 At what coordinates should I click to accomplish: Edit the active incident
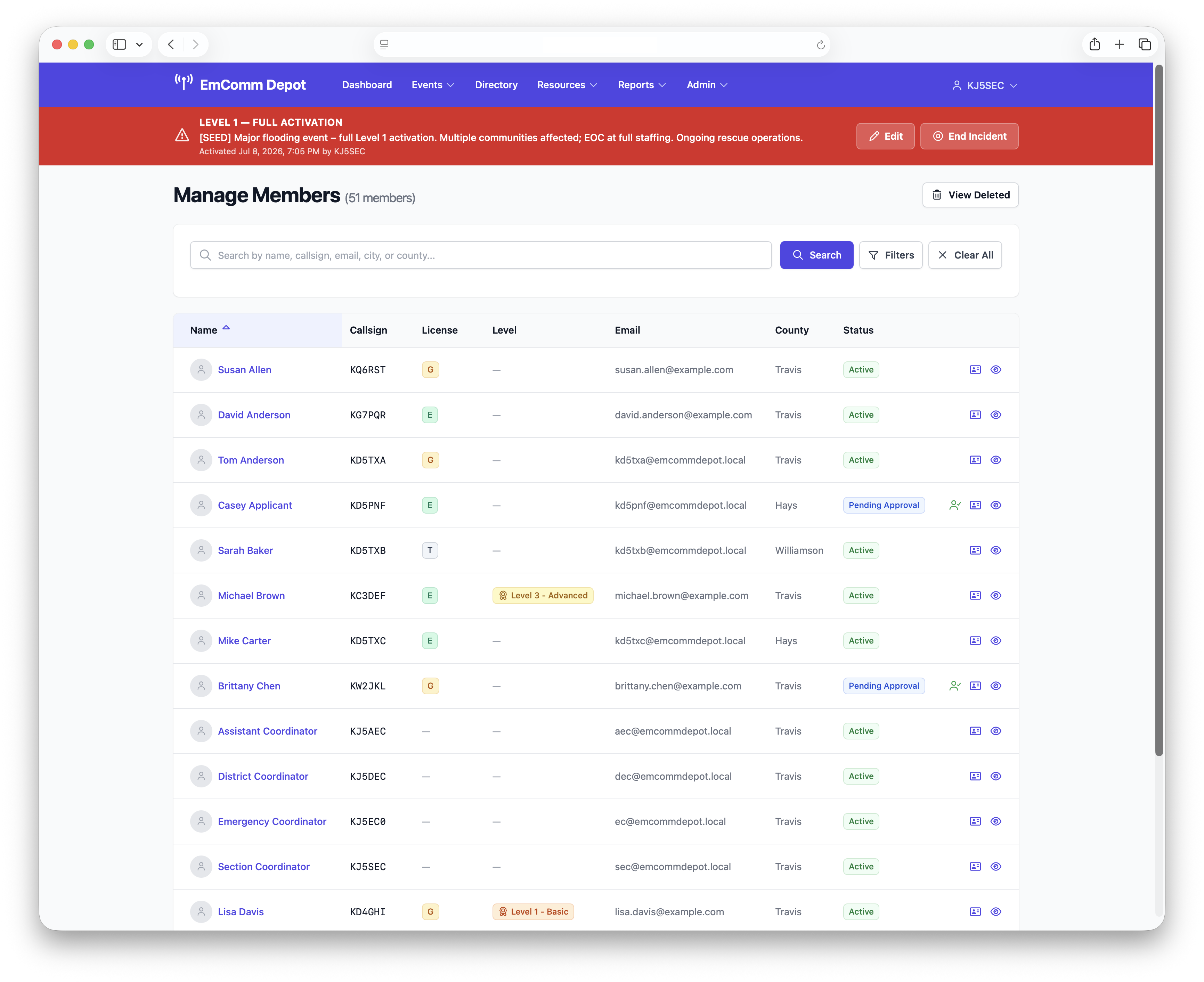coord(885,136)
